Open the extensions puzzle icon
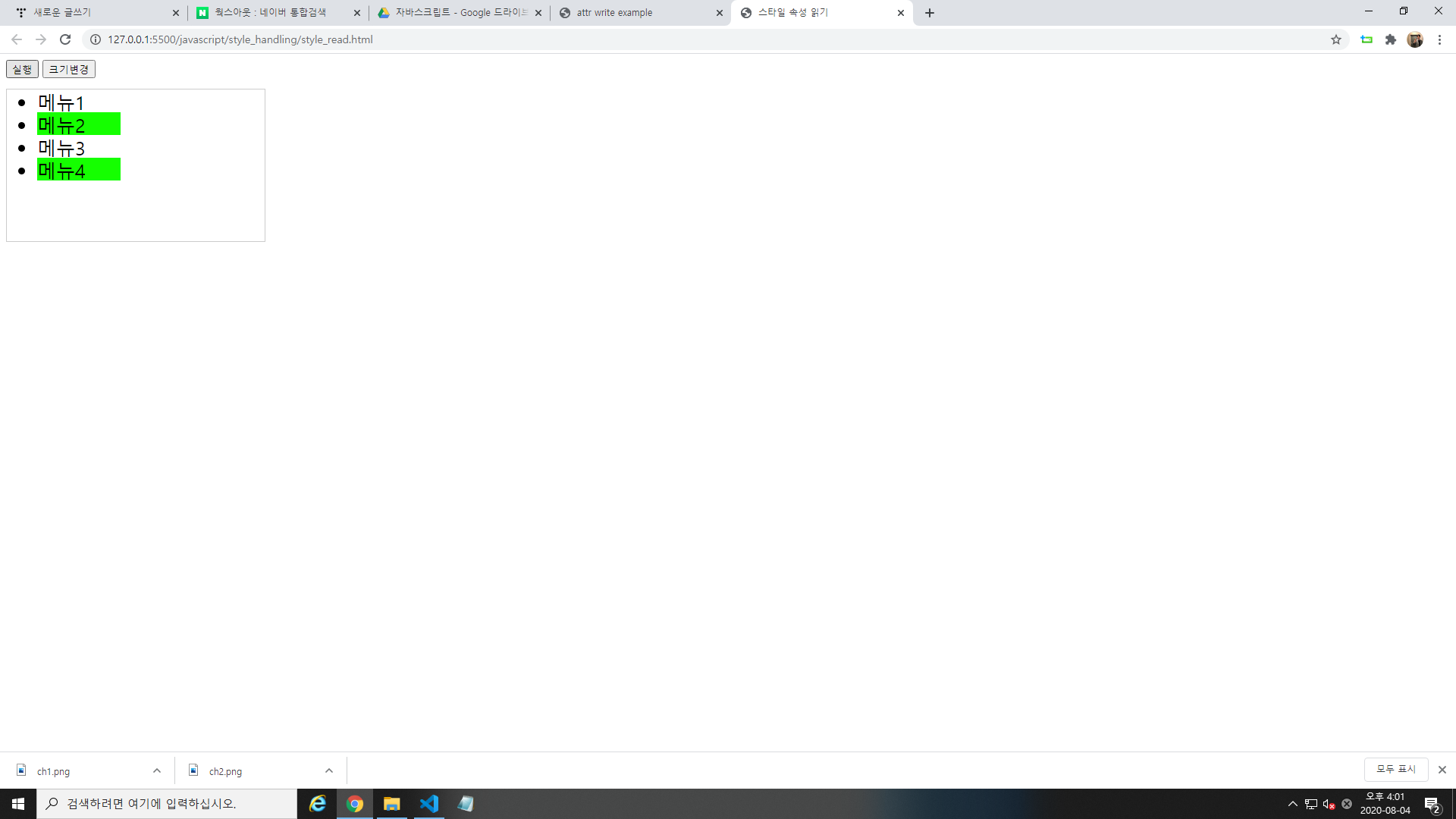 coord(1390,39)
